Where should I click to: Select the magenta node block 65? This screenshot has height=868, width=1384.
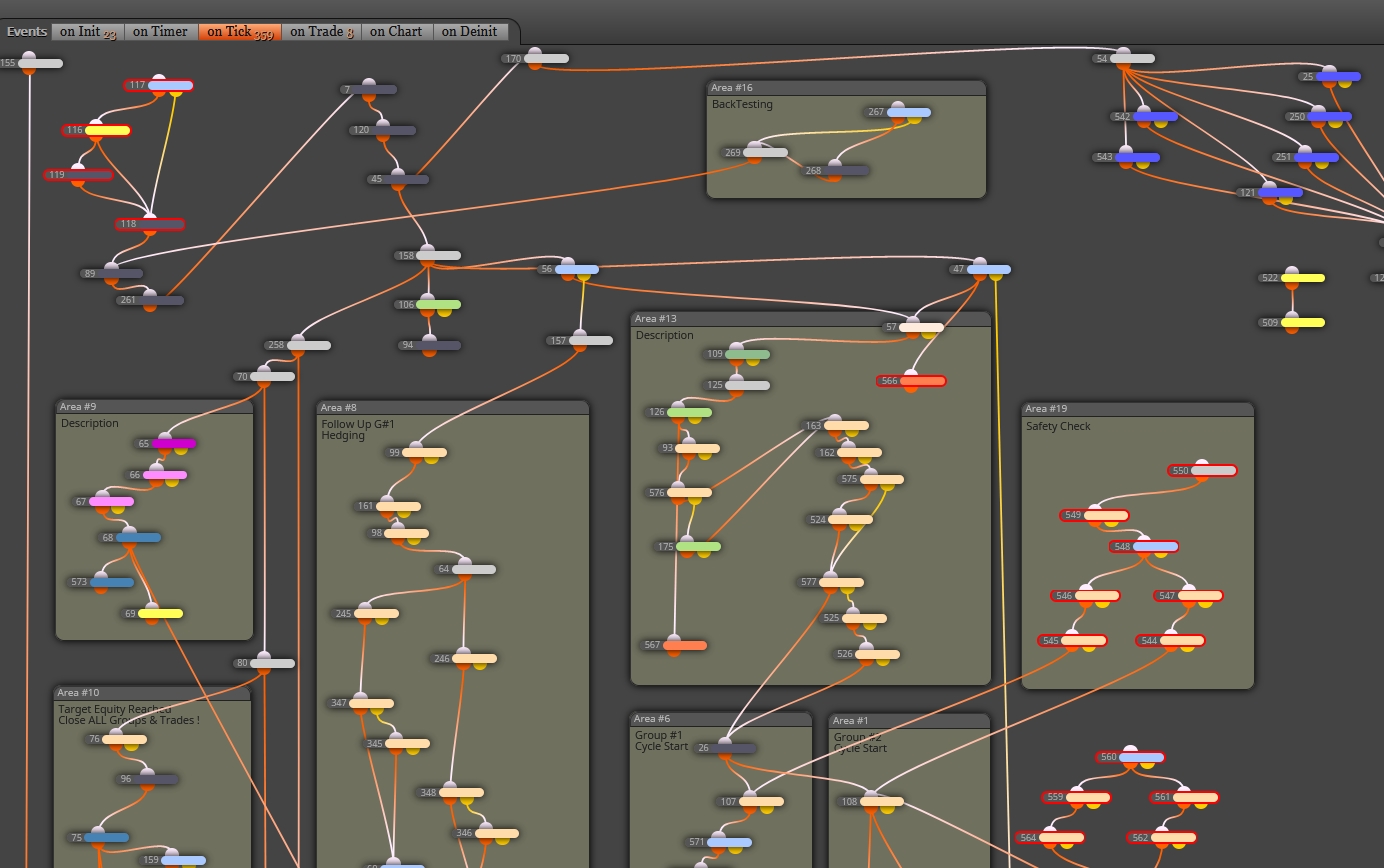(x=166, y=443)
